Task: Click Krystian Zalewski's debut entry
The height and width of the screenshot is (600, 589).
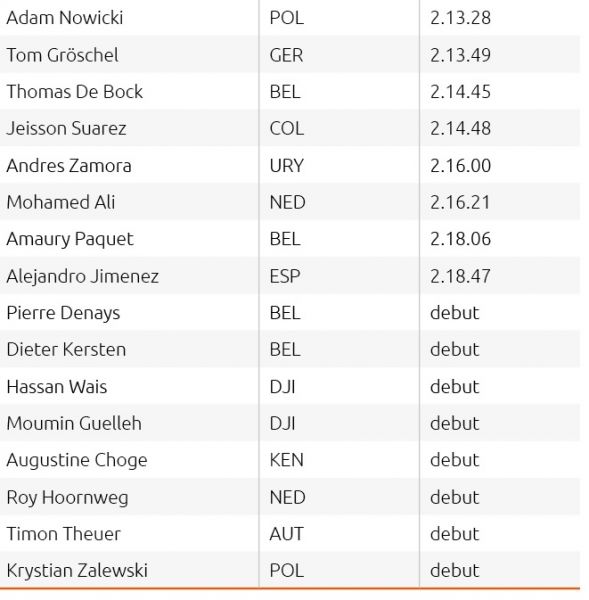Action: (454, 571)
